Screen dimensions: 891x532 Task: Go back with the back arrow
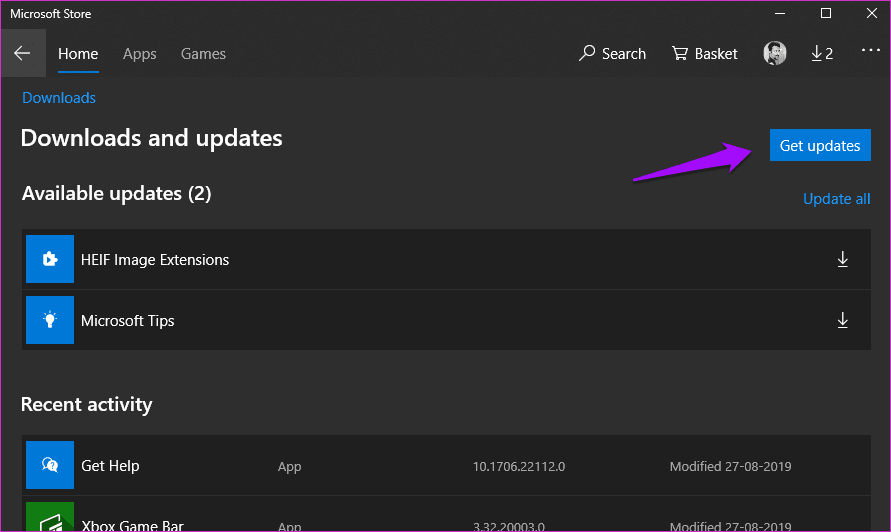23,53
